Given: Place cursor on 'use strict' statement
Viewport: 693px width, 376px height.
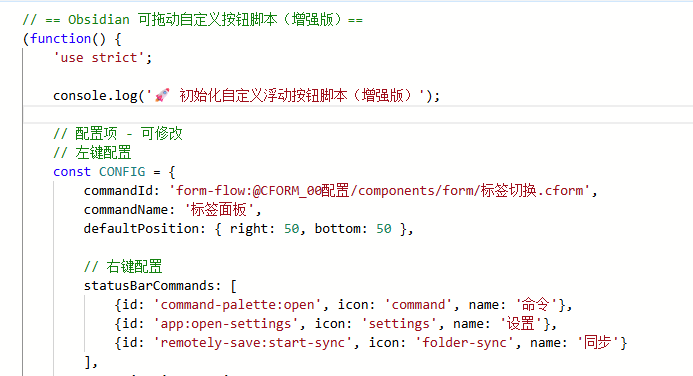Looking at the screenshot, I should [x=103, y=58].
